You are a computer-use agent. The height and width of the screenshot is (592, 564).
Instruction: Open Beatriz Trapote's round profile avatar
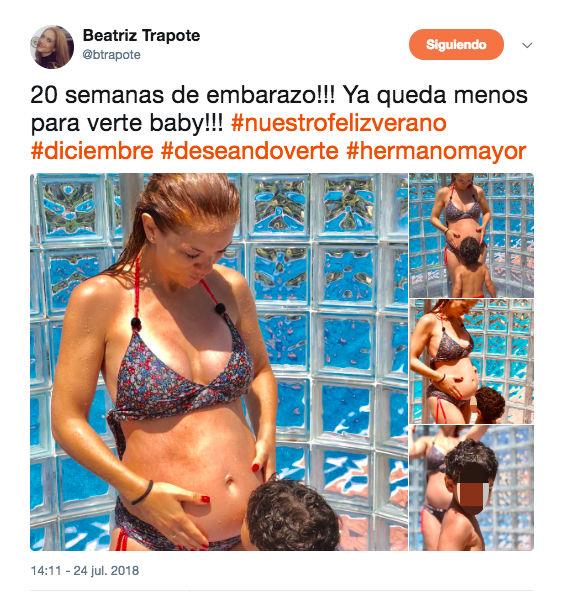tap(52, 47)
